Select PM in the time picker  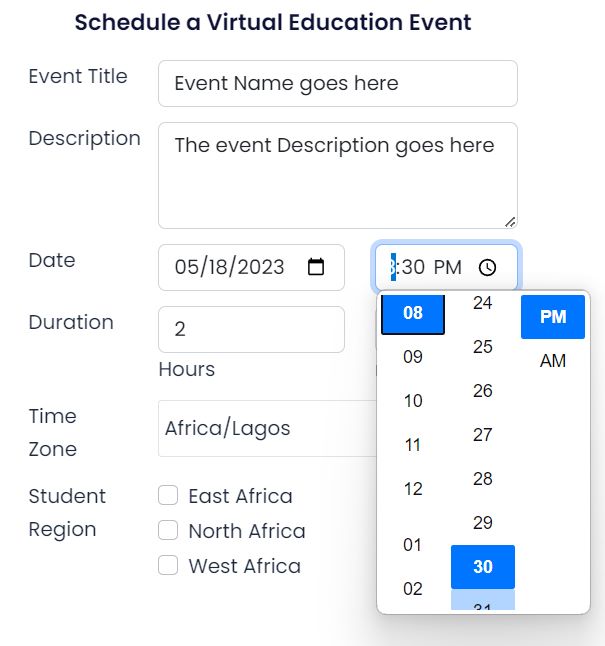552,317
